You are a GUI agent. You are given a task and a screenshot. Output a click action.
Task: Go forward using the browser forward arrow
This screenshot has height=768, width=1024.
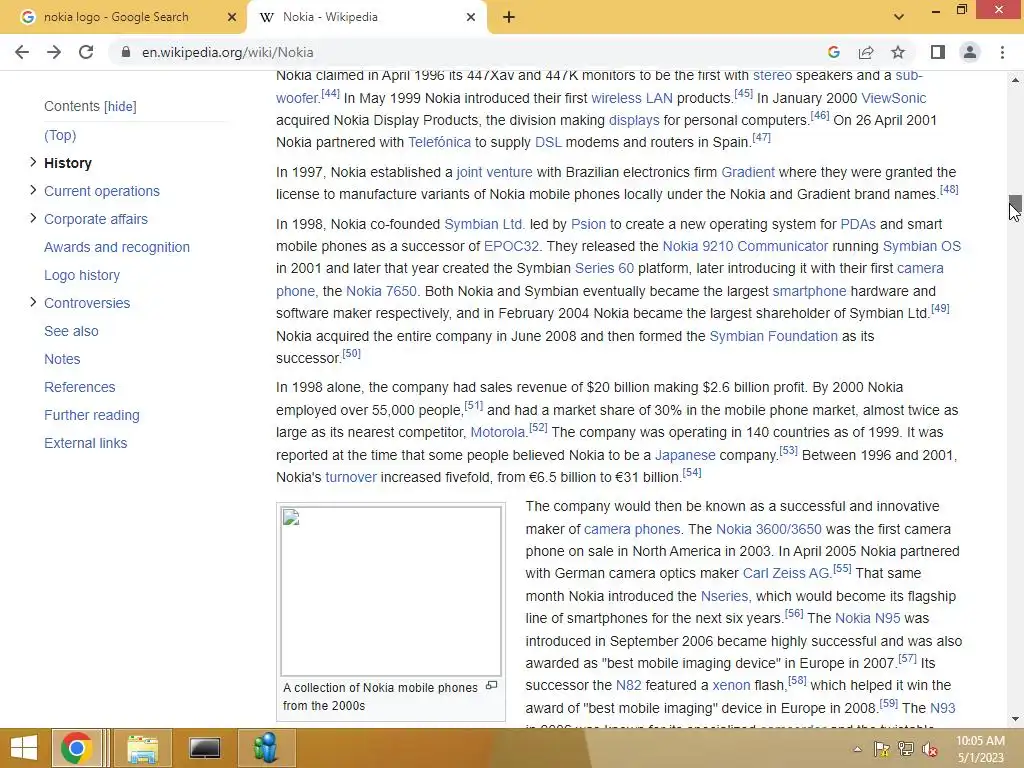pos(54,52)
